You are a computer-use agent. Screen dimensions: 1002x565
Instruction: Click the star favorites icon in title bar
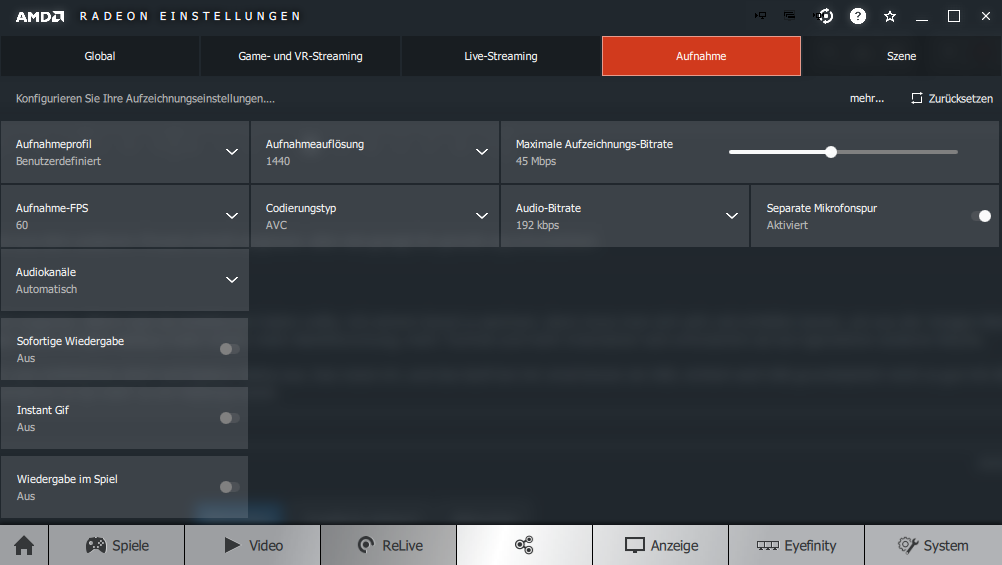tap(890, 16)
